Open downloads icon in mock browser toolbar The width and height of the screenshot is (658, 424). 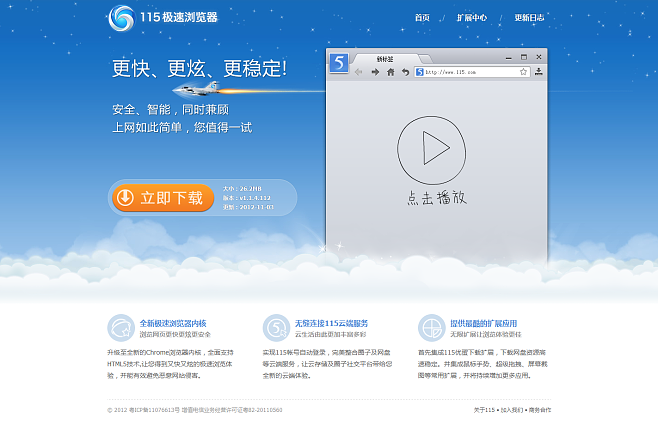(539, 72)
